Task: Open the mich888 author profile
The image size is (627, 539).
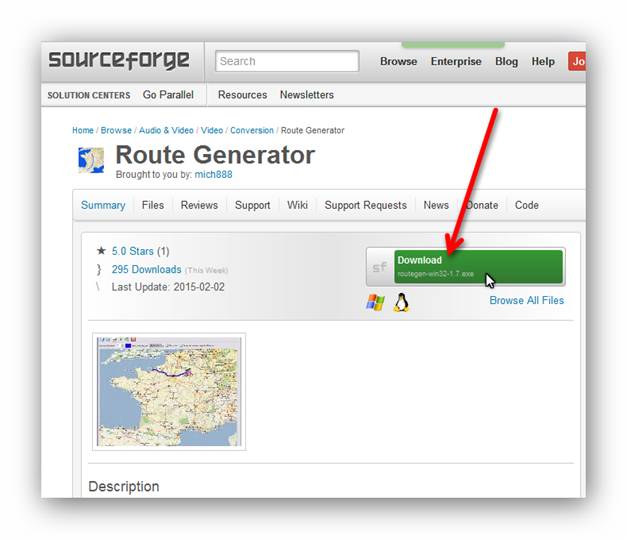Action: (213, 174)
